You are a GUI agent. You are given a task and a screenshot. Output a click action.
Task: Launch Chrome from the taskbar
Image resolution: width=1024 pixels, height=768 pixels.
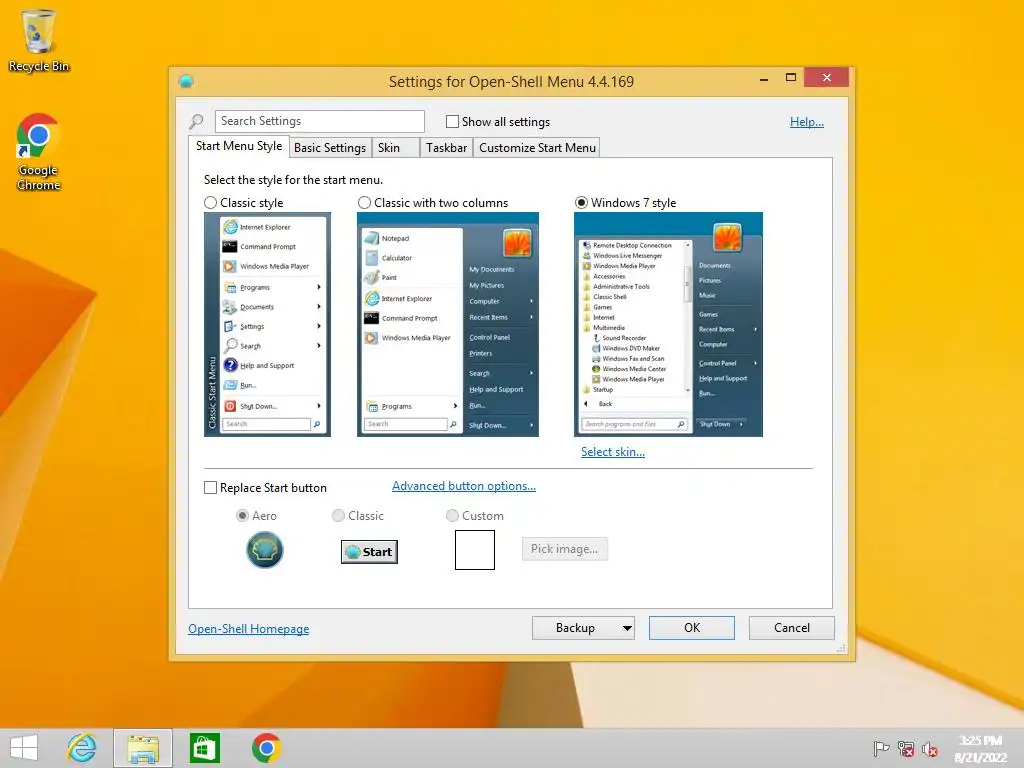click(266, 748)
